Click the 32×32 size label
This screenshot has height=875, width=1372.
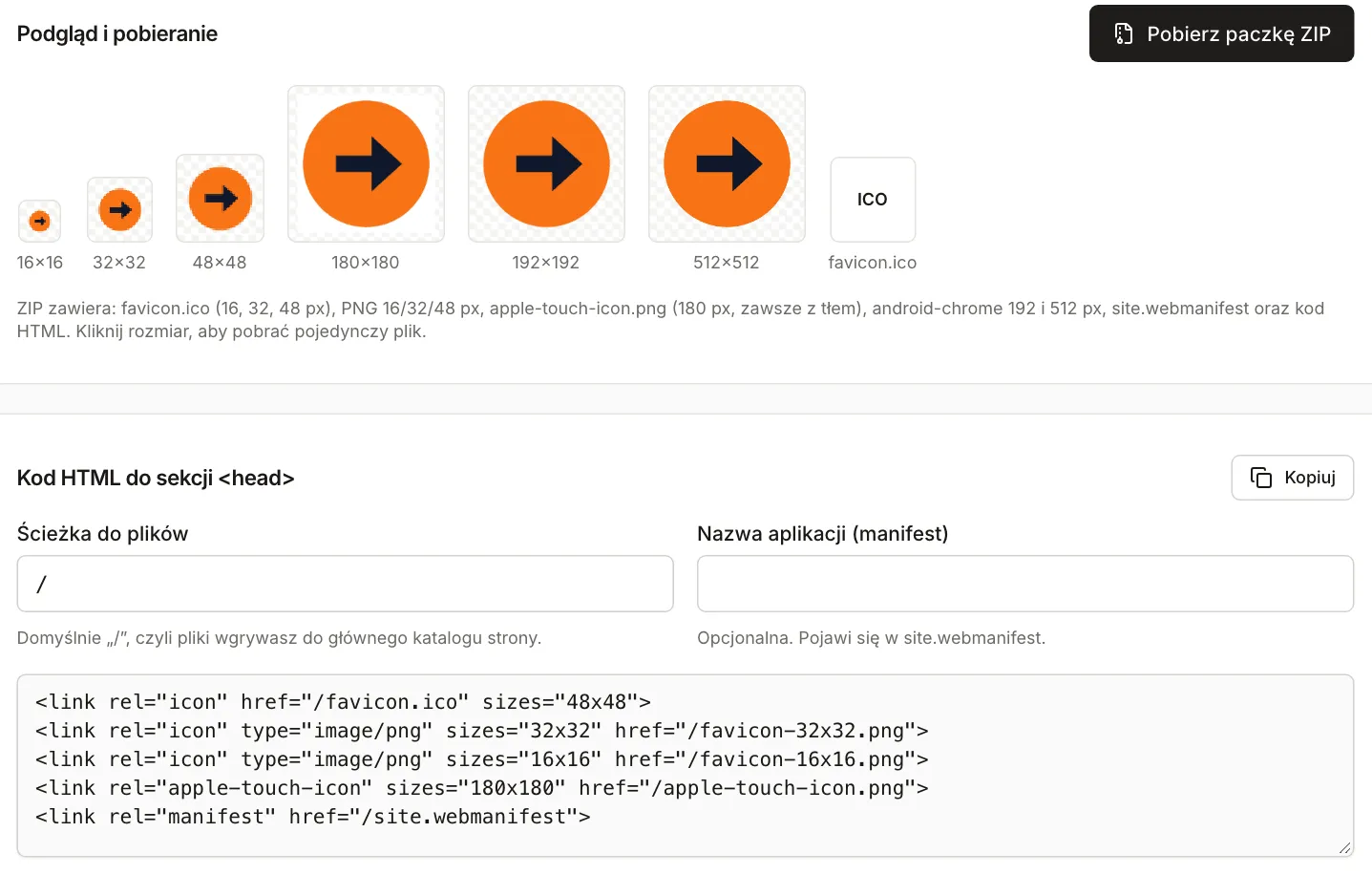tap(119, 263)
